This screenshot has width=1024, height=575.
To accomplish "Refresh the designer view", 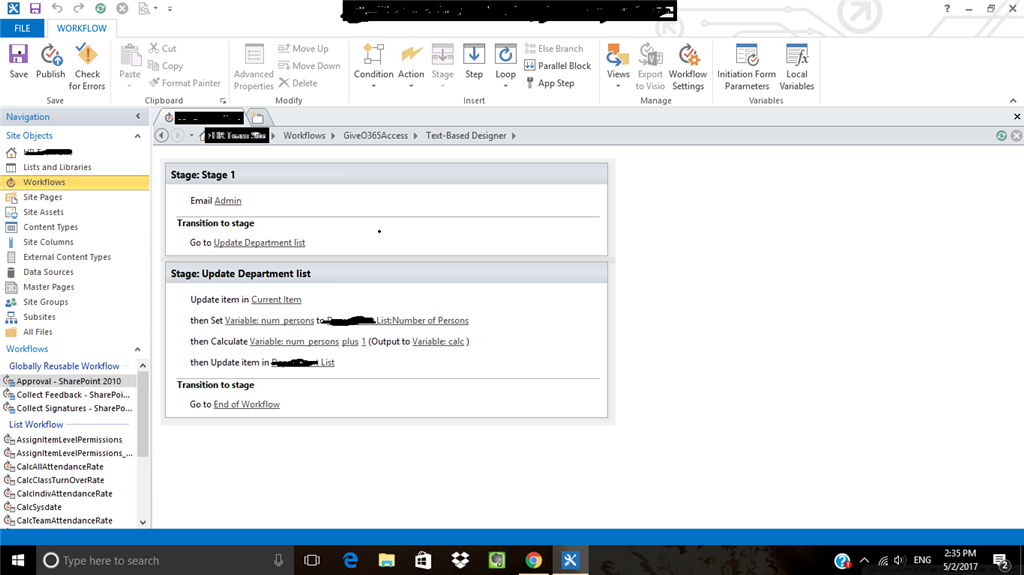I will (1001, 135).
